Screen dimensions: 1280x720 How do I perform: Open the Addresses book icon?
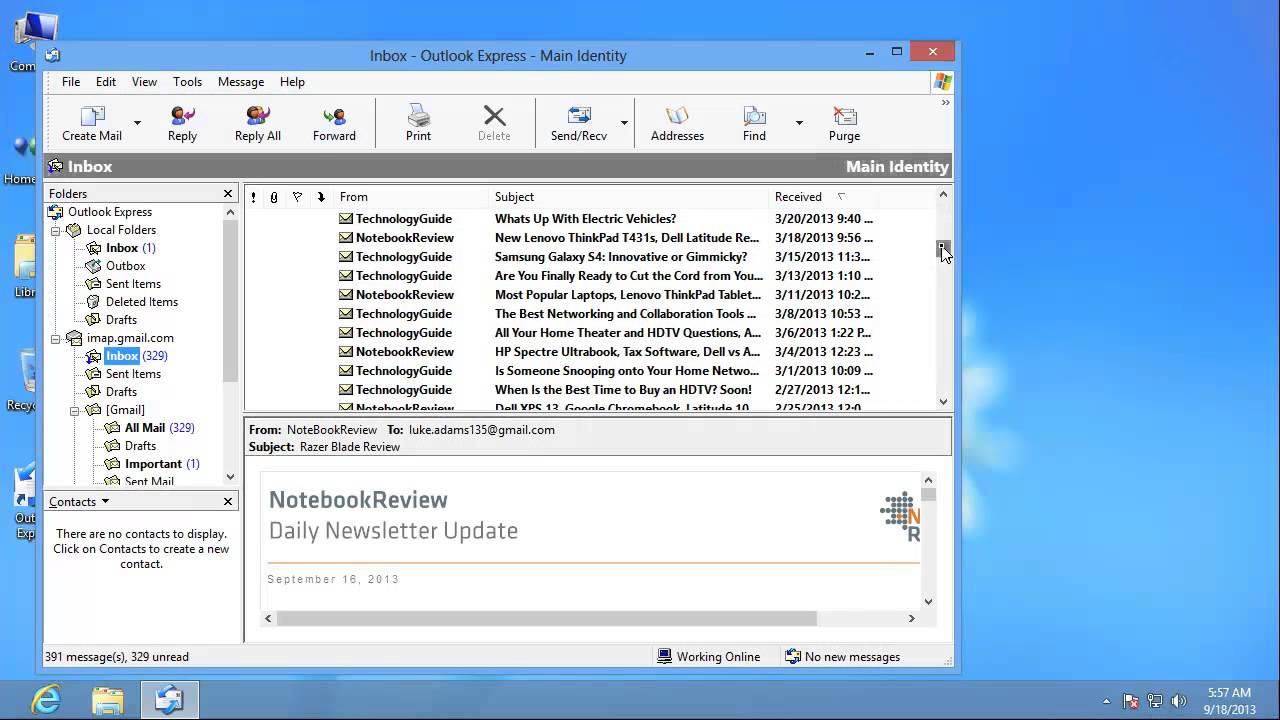pos(677,124)
